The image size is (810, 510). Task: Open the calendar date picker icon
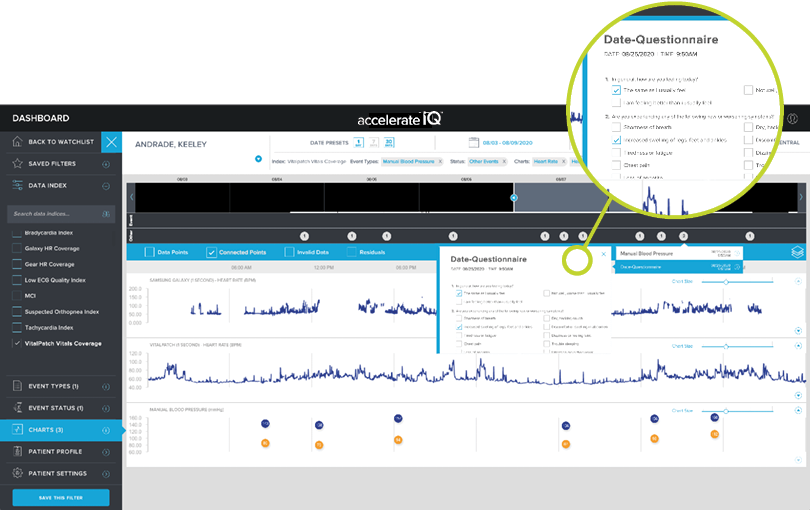pyautogui.click(x=474, y=142)
